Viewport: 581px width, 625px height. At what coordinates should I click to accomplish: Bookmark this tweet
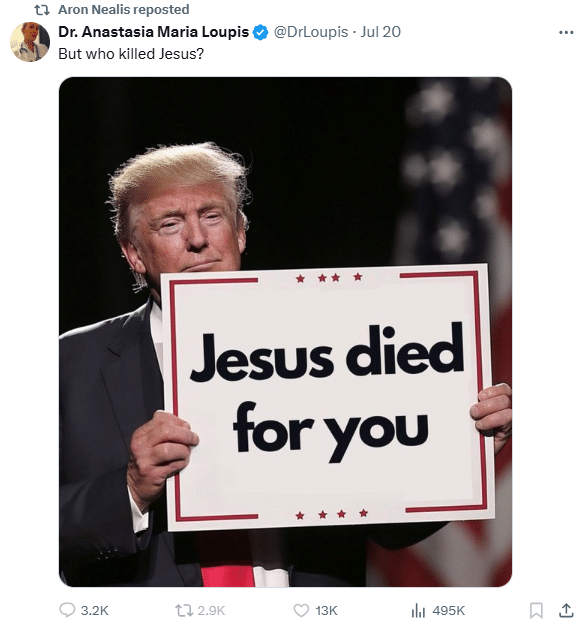click(536, 610)
